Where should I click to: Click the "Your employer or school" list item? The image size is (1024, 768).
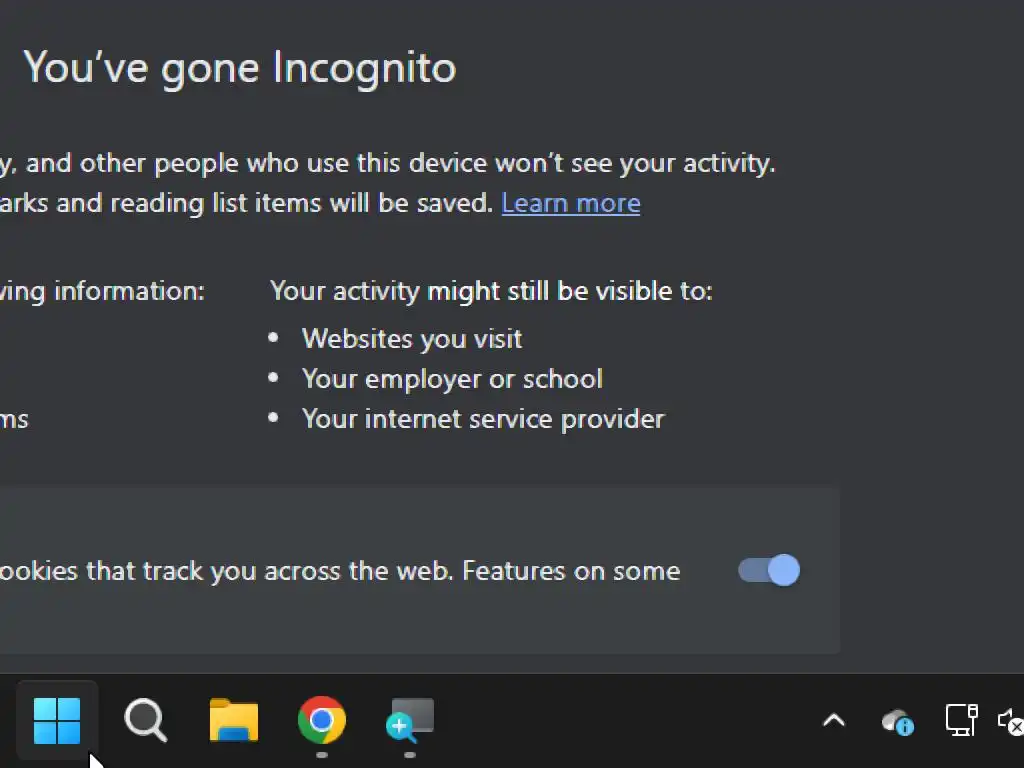[452, 379]
